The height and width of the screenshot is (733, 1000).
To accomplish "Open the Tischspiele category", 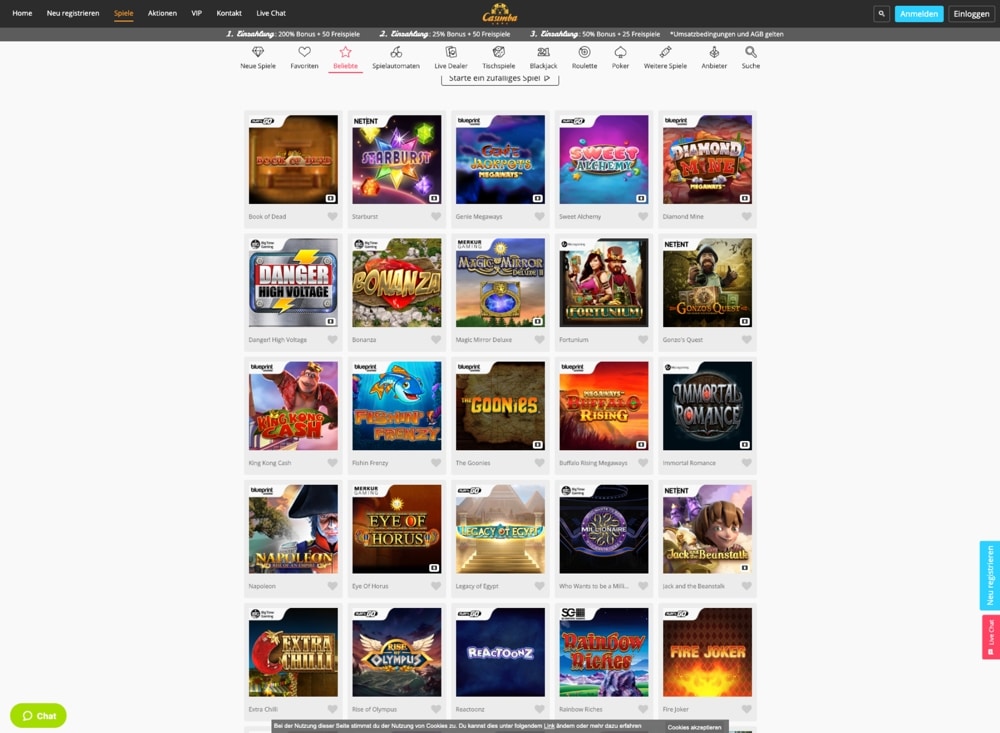I will [x=499, y=57].
